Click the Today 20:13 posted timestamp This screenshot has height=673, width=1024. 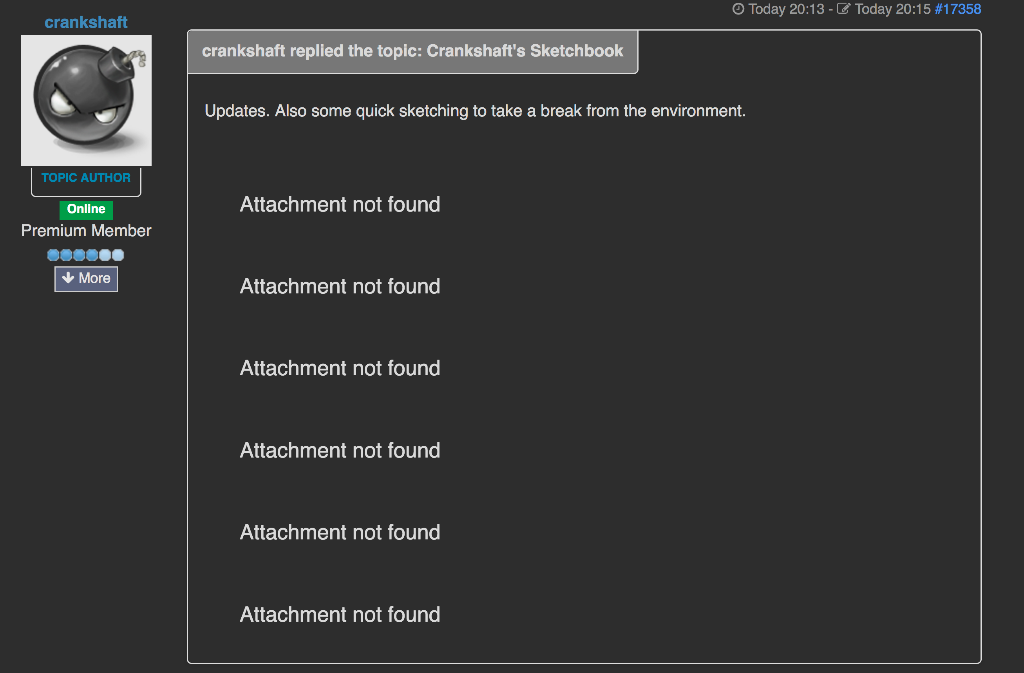tap(786, 9)
